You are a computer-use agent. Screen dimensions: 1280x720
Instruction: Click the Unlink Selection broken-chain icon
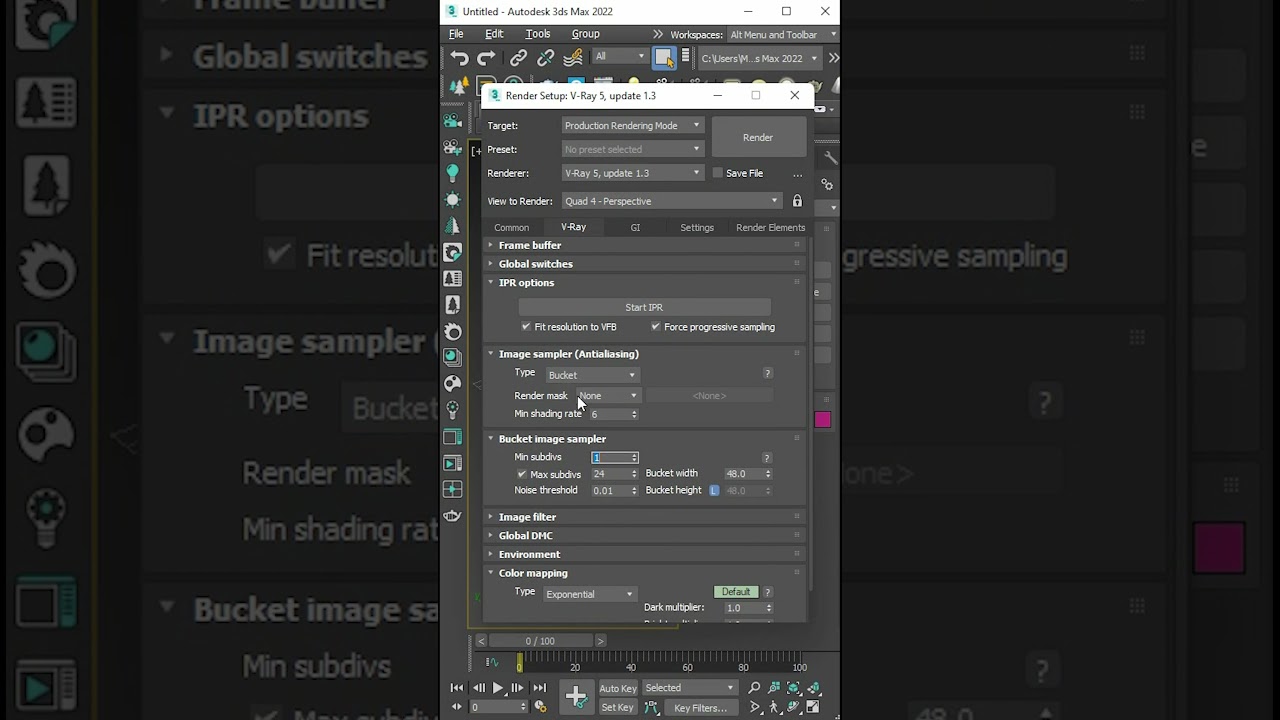pos(545,58)
